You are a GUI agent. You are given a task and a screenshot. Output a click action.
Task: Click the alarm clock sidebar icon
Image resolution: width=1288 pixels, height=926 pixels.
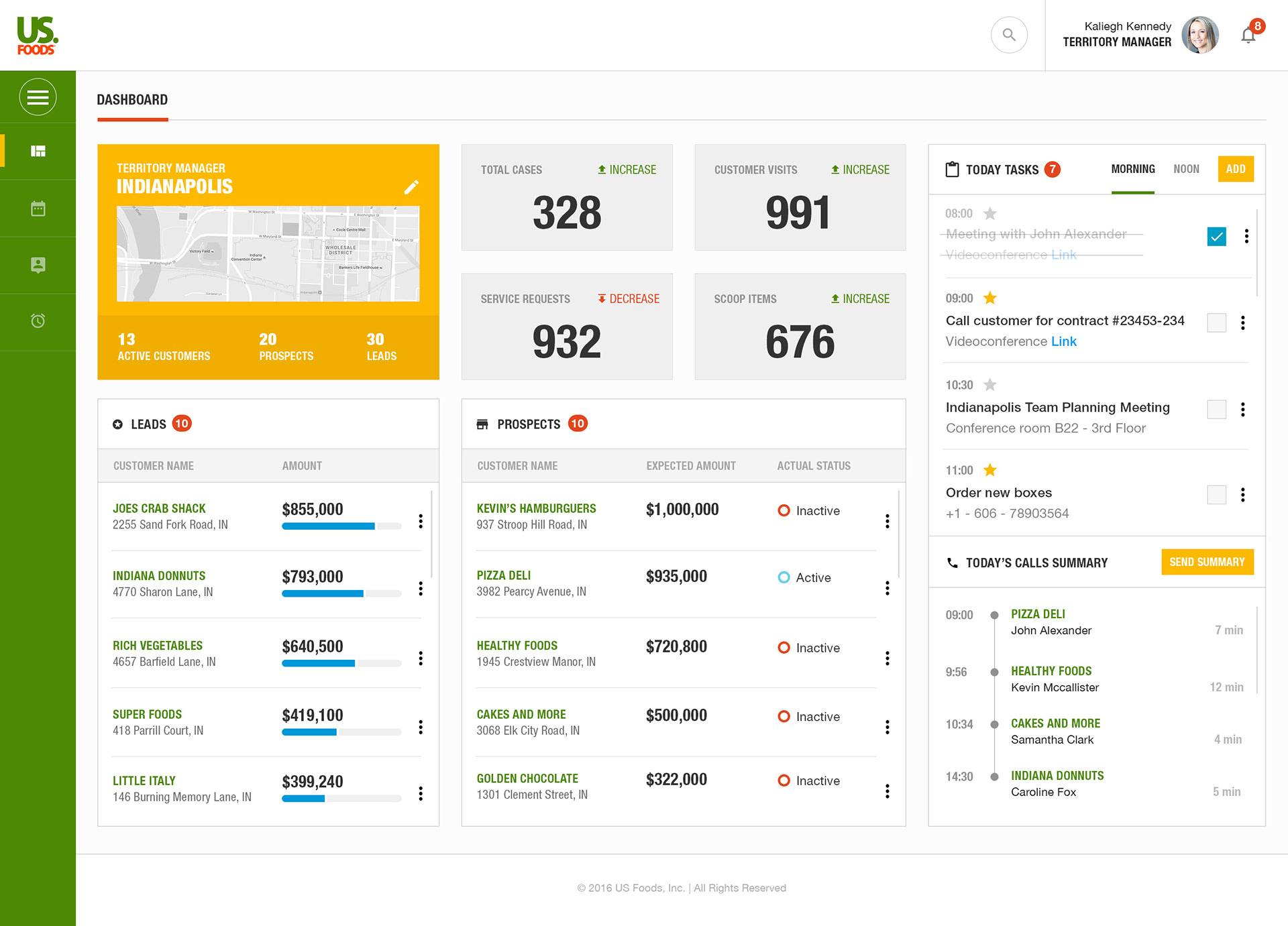[38, 321]
